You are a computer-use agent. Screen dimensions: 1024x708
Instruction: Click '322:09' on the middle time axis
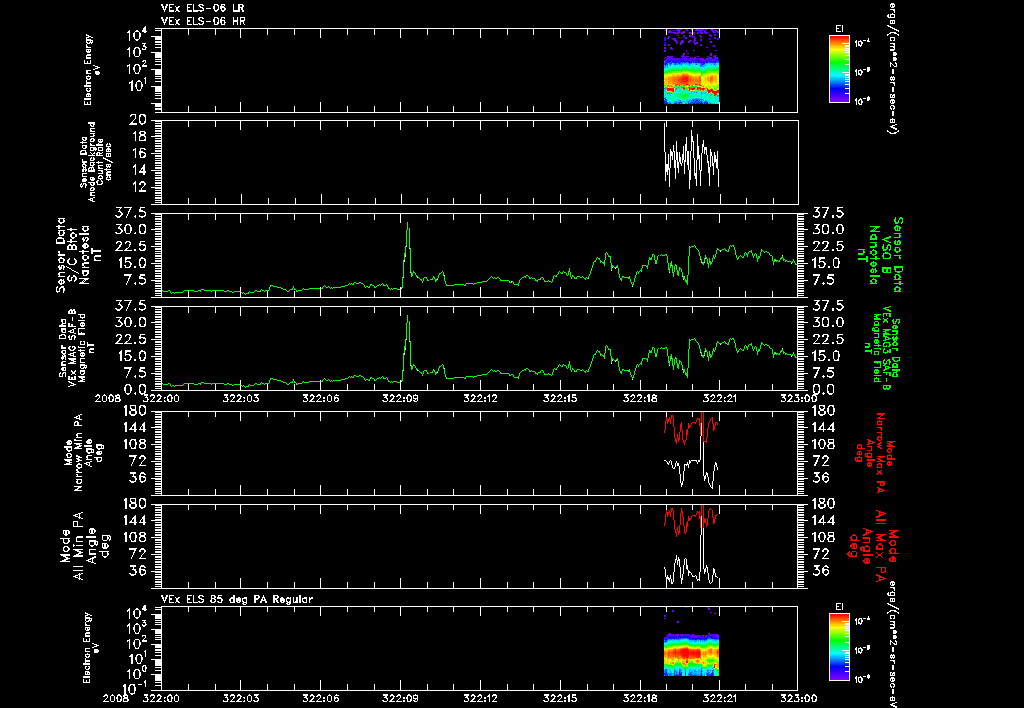[400, 398]
